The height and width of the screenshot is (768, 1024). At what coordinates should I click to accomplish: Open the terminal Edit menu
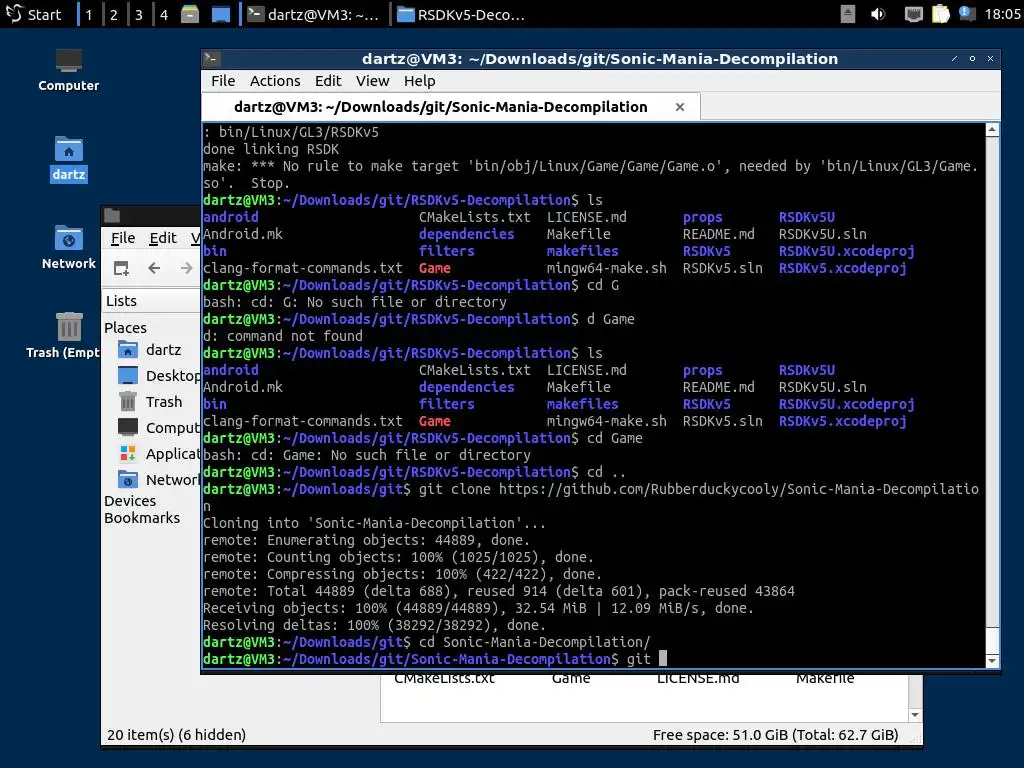pos(328,81)
